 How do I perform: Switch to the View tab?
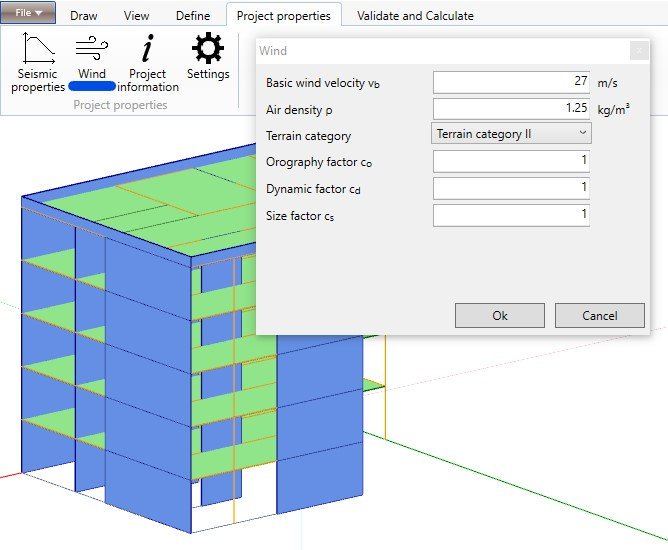[x=136, y=16]
